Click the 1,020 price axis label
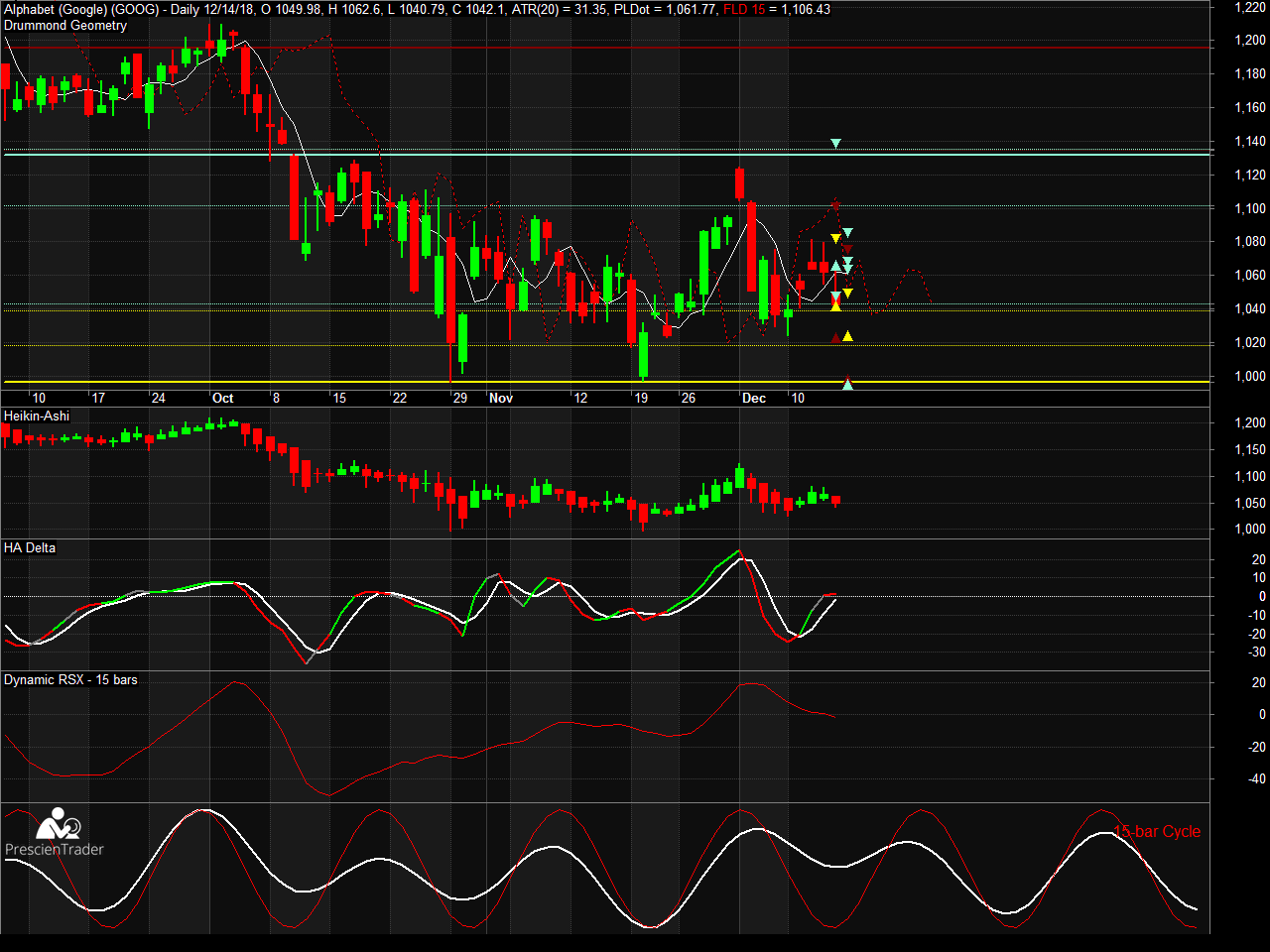Screen dimensions: 1270x952 tap(1250, 342)
